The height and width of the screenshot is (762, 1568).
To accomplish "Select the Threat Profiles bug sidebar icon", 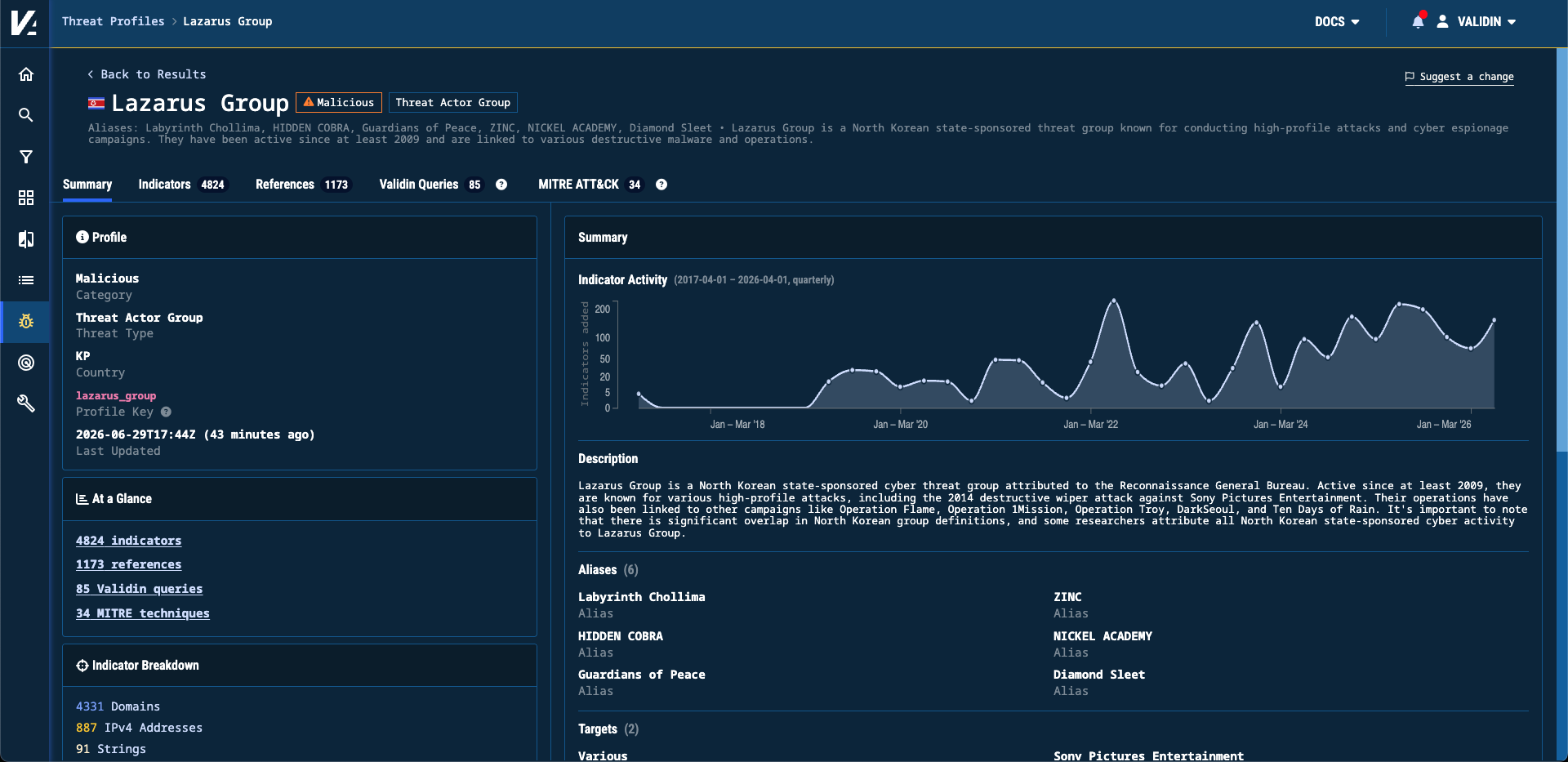I will (x=26, y=322).
